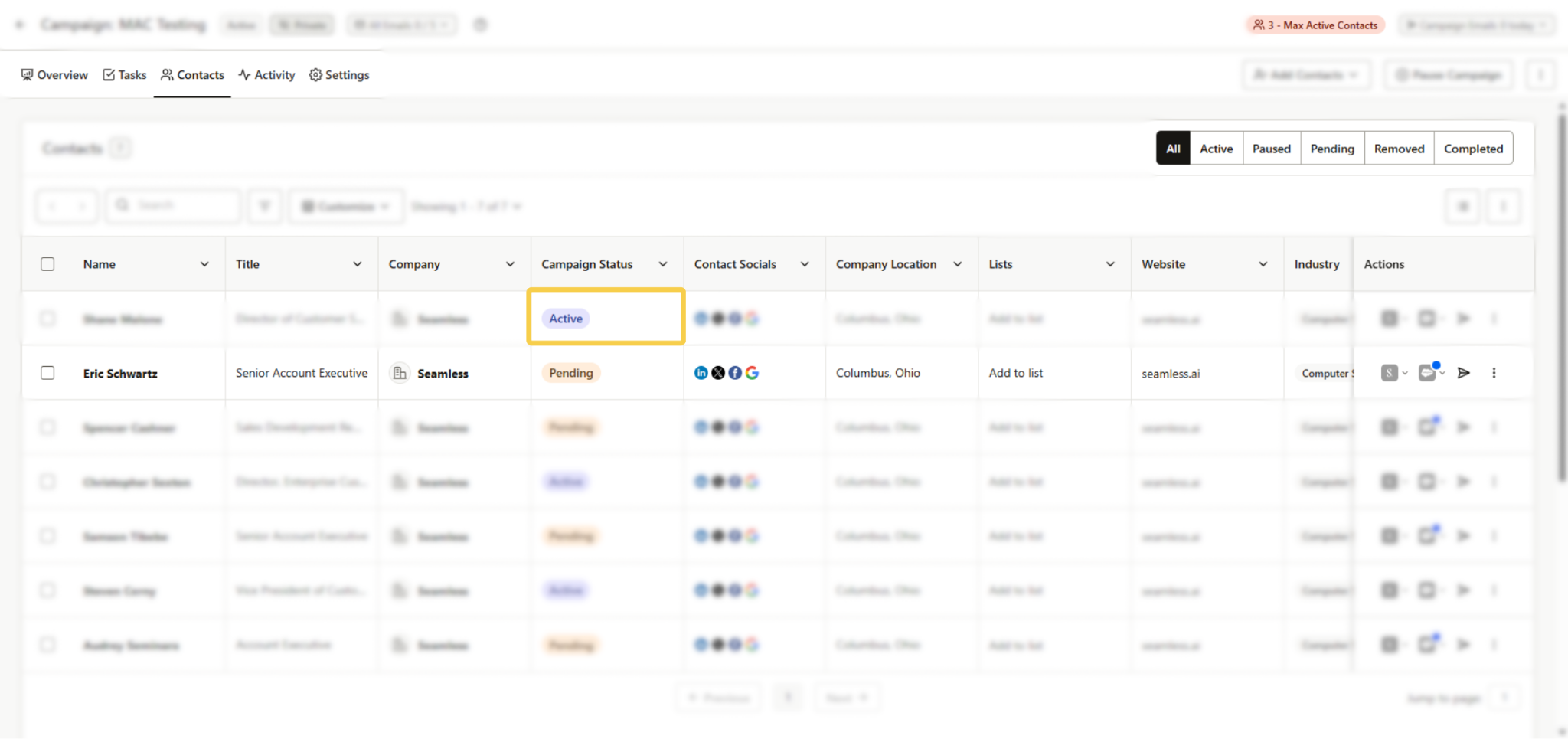Filter contacts by Pending status
1568x739 pixels.
(x=1332, y=149)
